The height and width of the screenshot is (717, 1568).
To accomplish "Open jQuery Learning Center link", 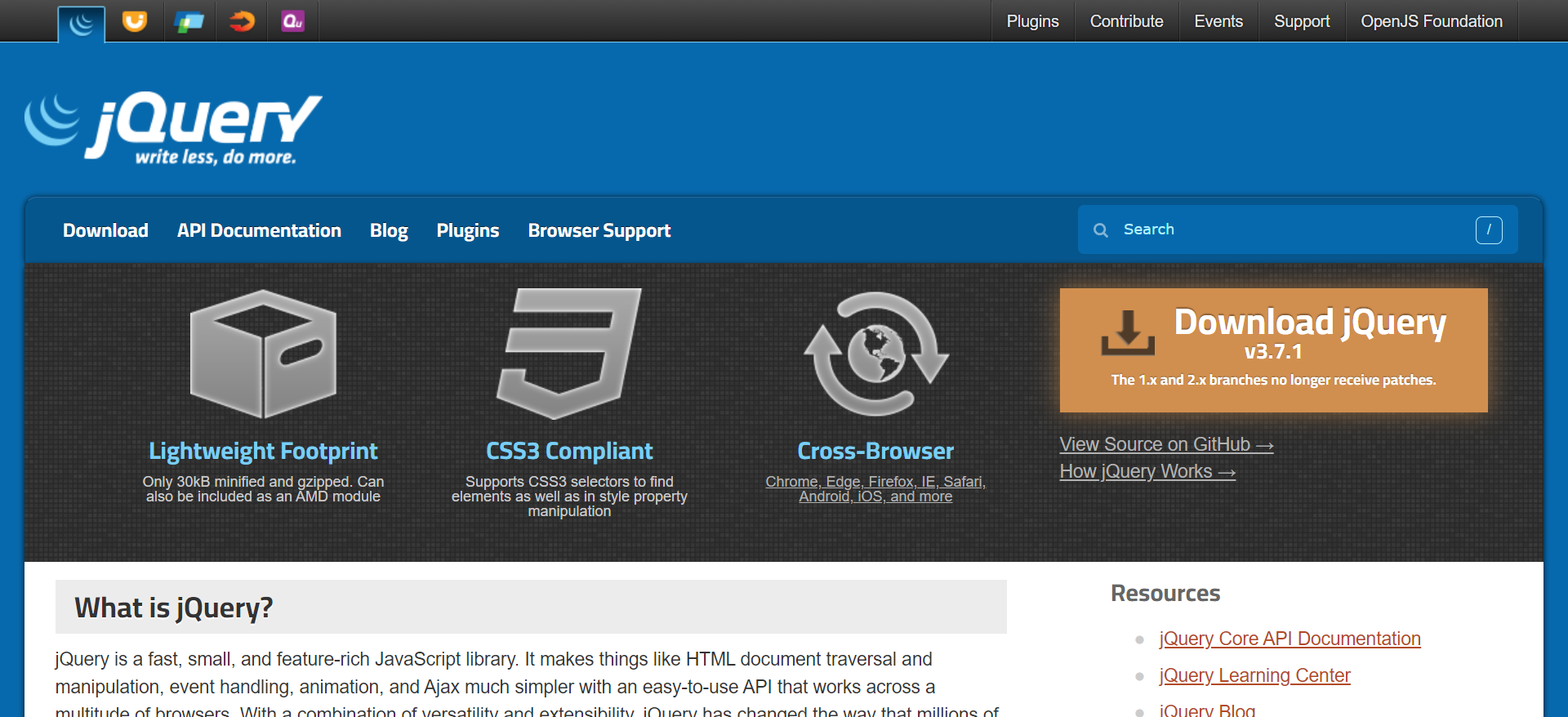I will click(1254, 675).
